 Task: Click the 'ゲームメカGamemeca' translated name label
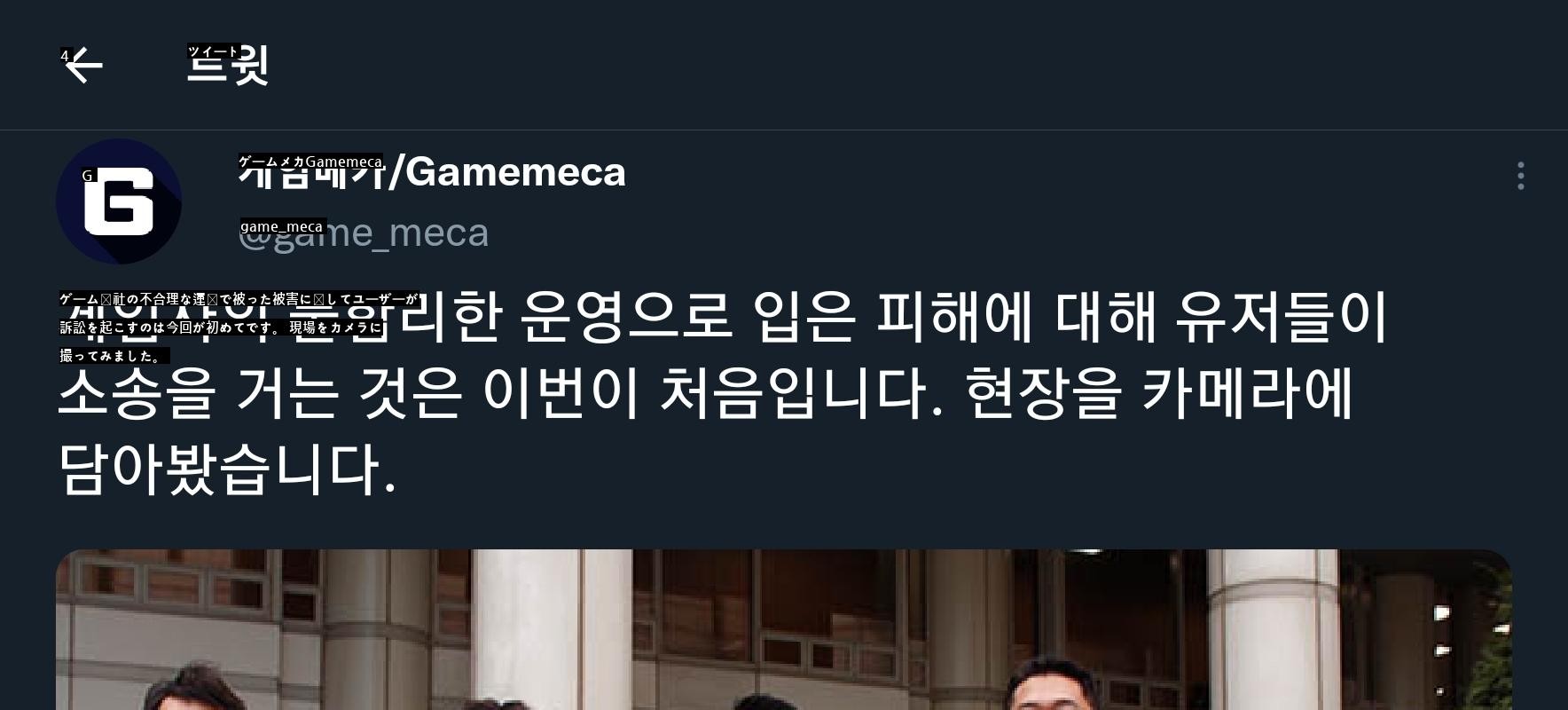click(x=310, y=162)
